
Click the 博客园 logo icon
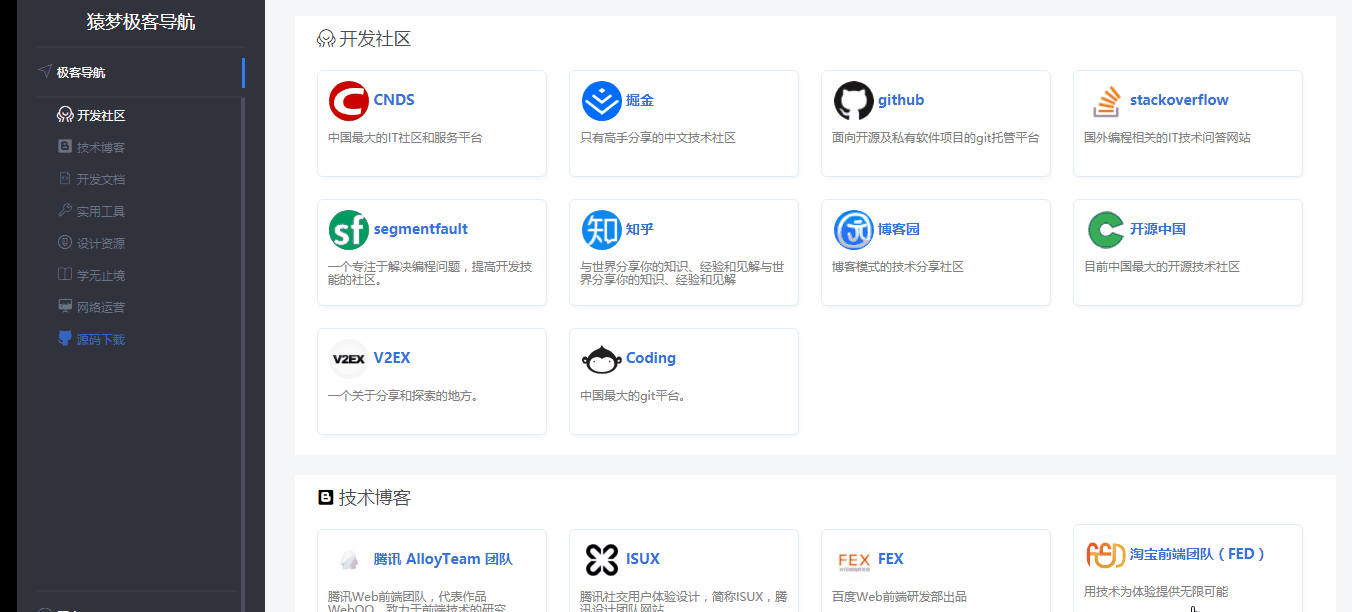click(853, 230)
